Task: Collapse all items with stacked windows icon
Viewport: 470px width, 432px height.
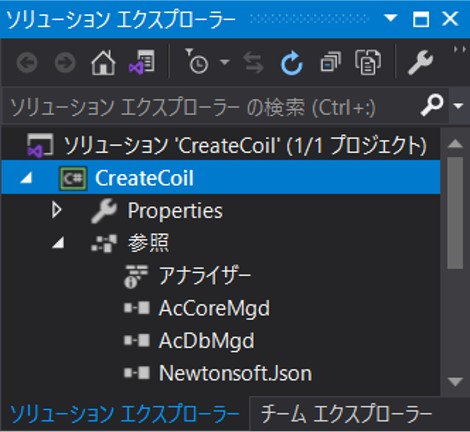Action: pyautogui.click(x=330, y=62)
